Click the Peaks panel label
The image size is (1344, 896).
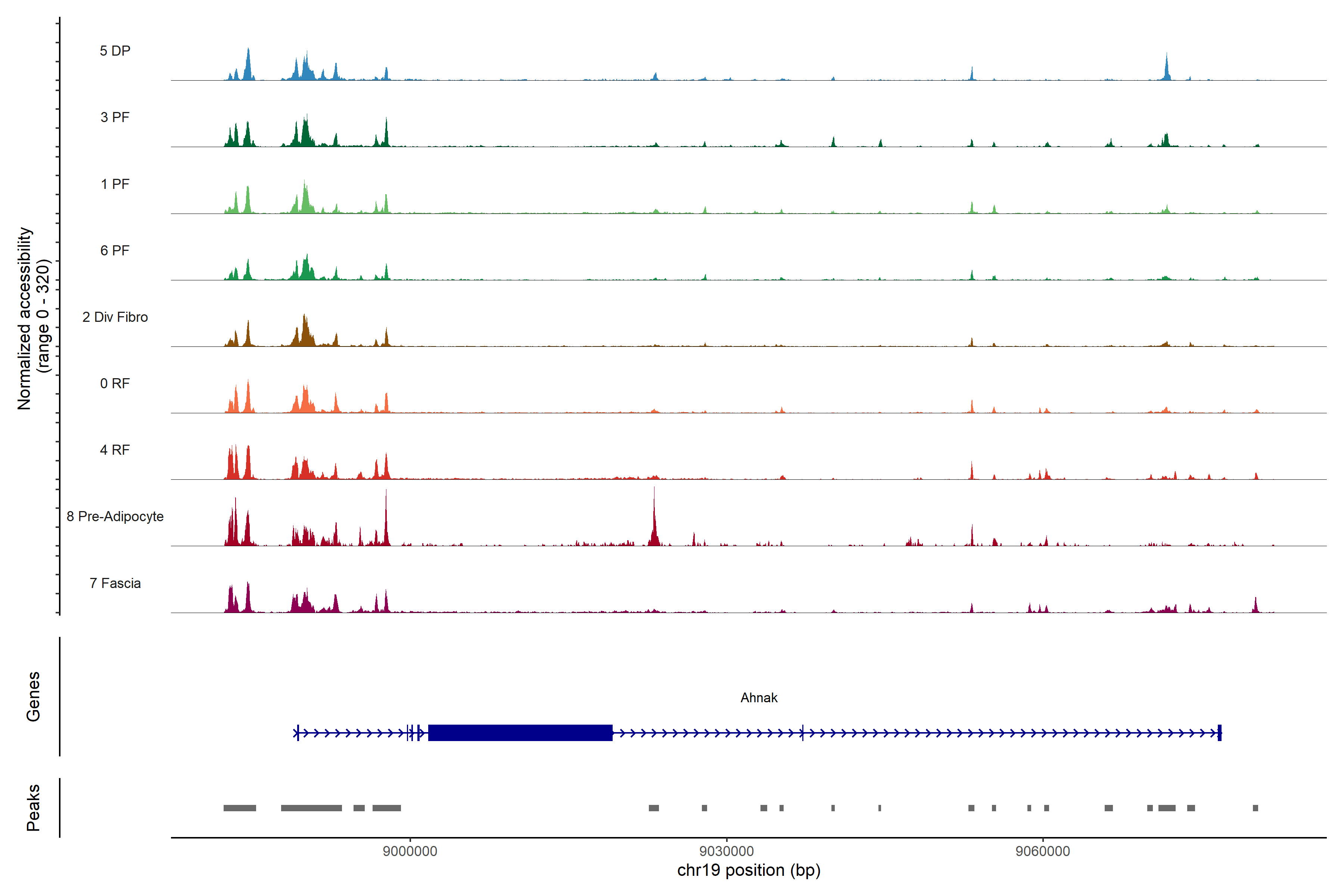33,808
